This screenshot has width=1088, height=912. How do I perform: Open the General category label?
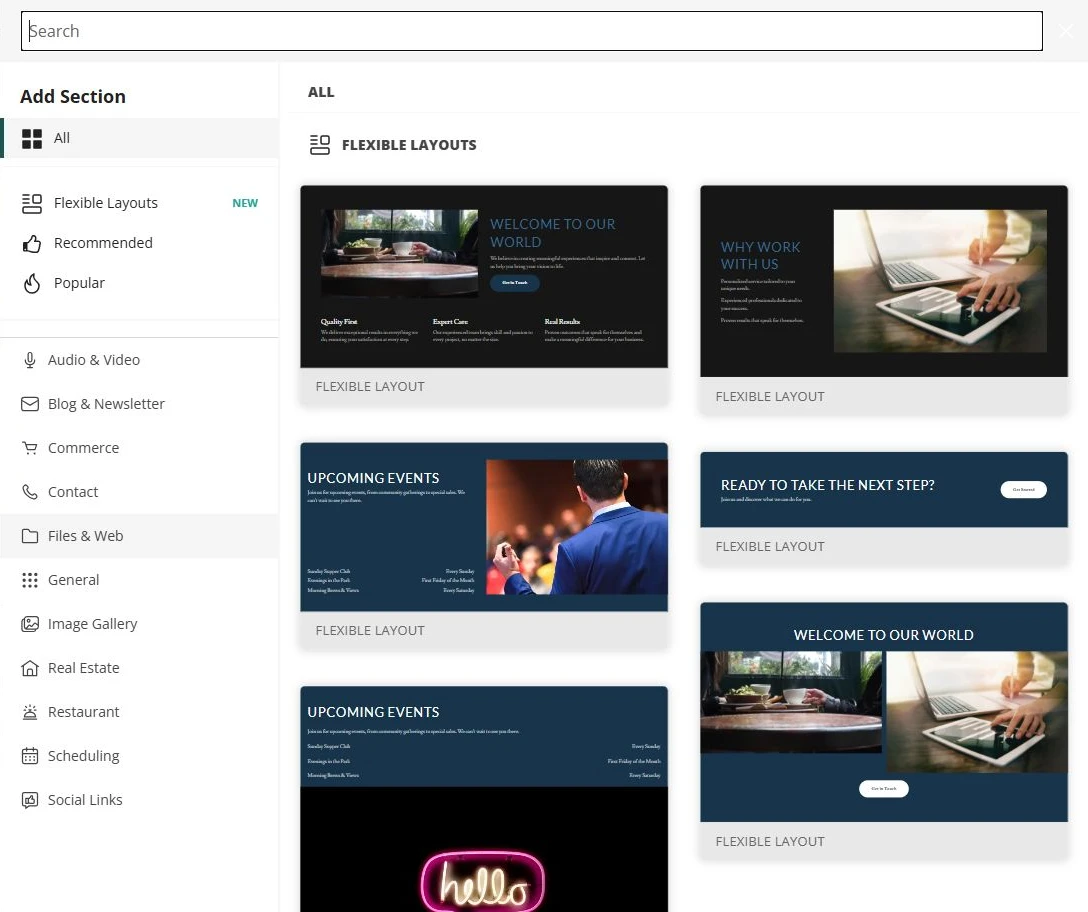point(74,580)
